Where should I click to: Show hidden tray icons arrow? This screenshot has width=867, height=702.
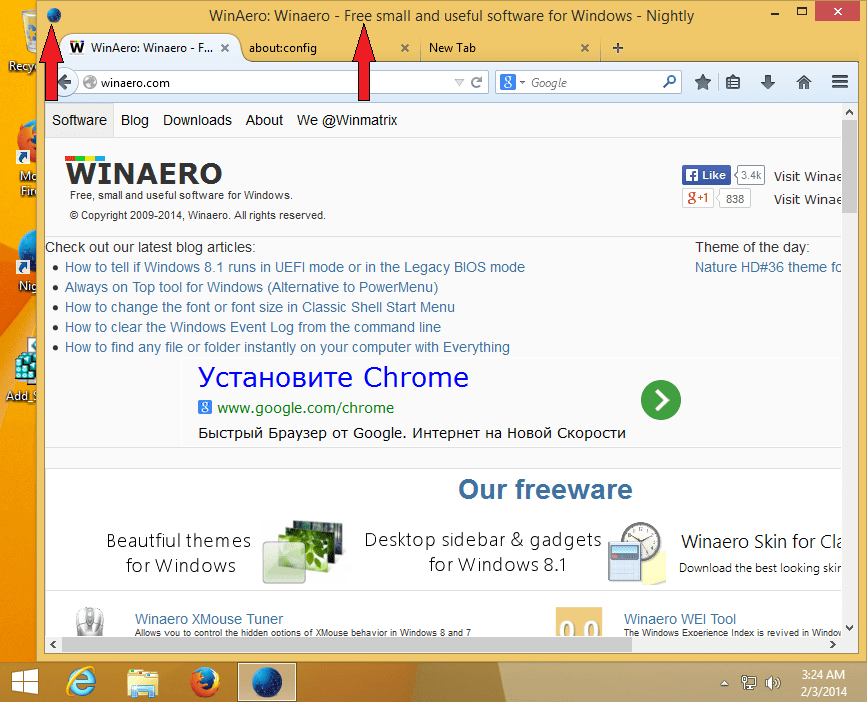click(x=724, y=684)
